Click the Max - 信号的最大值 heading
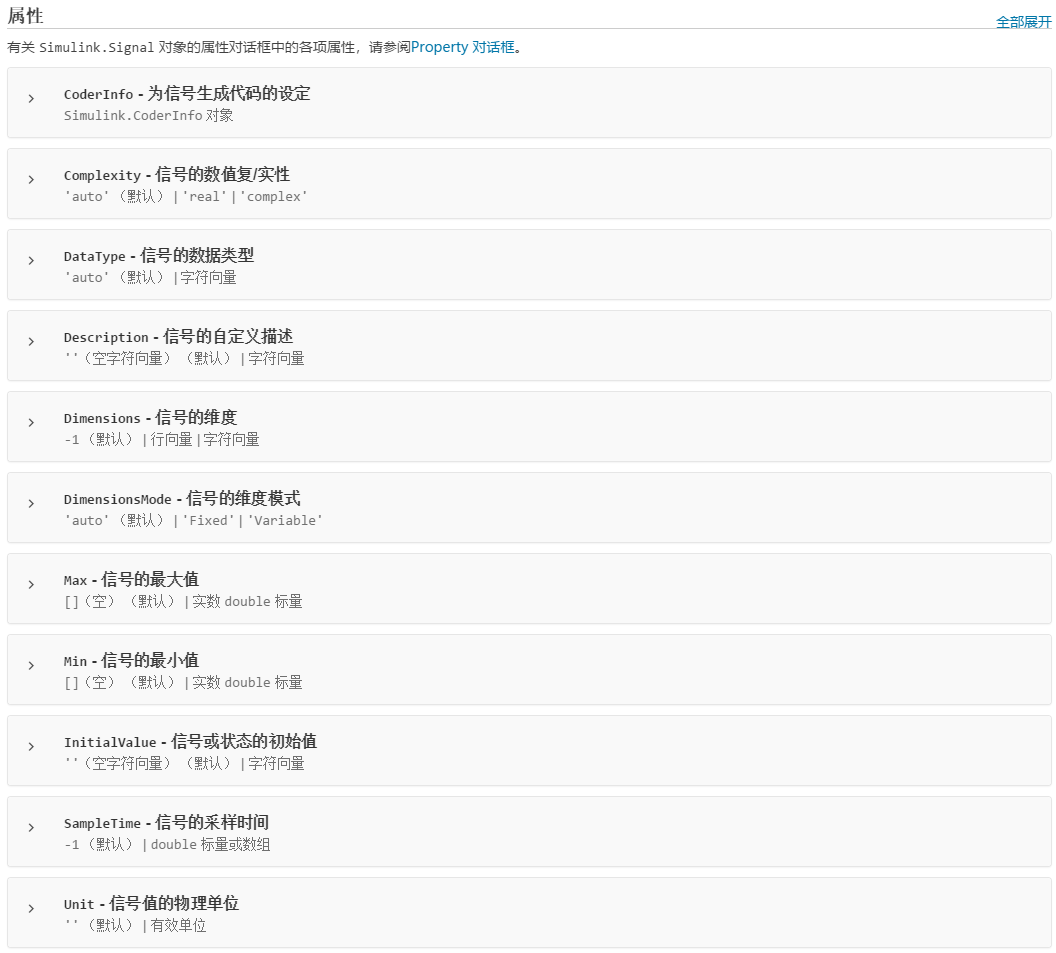The image size is (1056, 953). (x=131, y=579)
